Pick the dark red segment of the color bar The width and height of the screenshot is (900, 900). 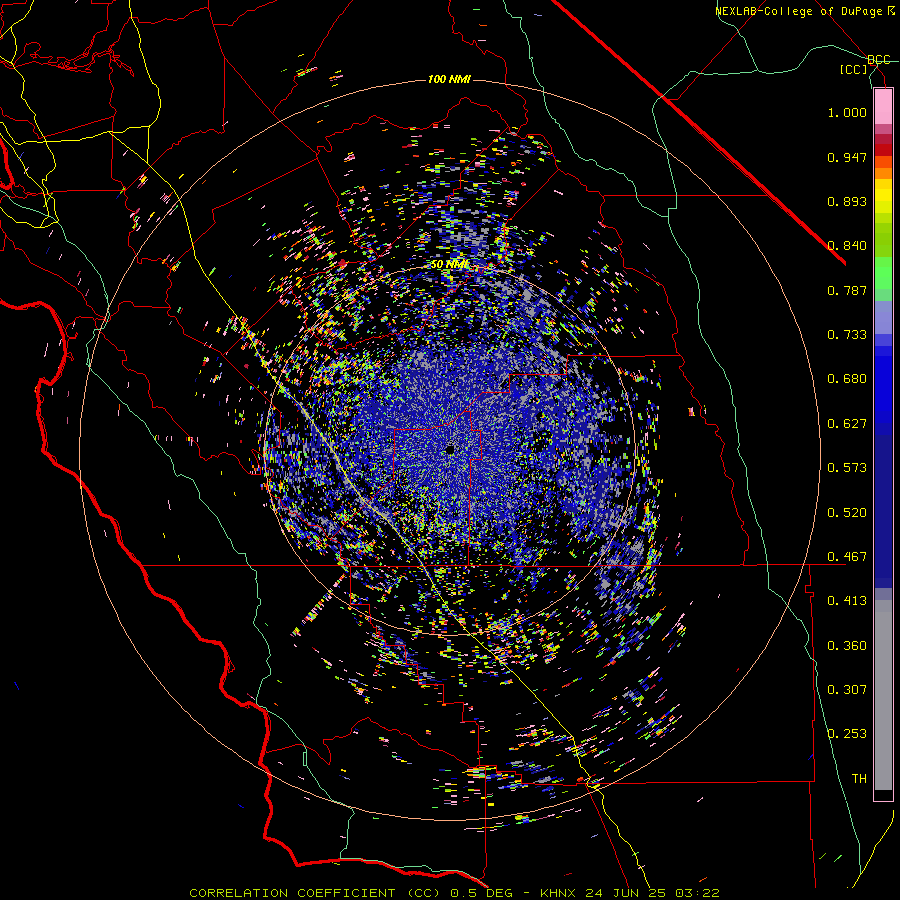(883, 149)
